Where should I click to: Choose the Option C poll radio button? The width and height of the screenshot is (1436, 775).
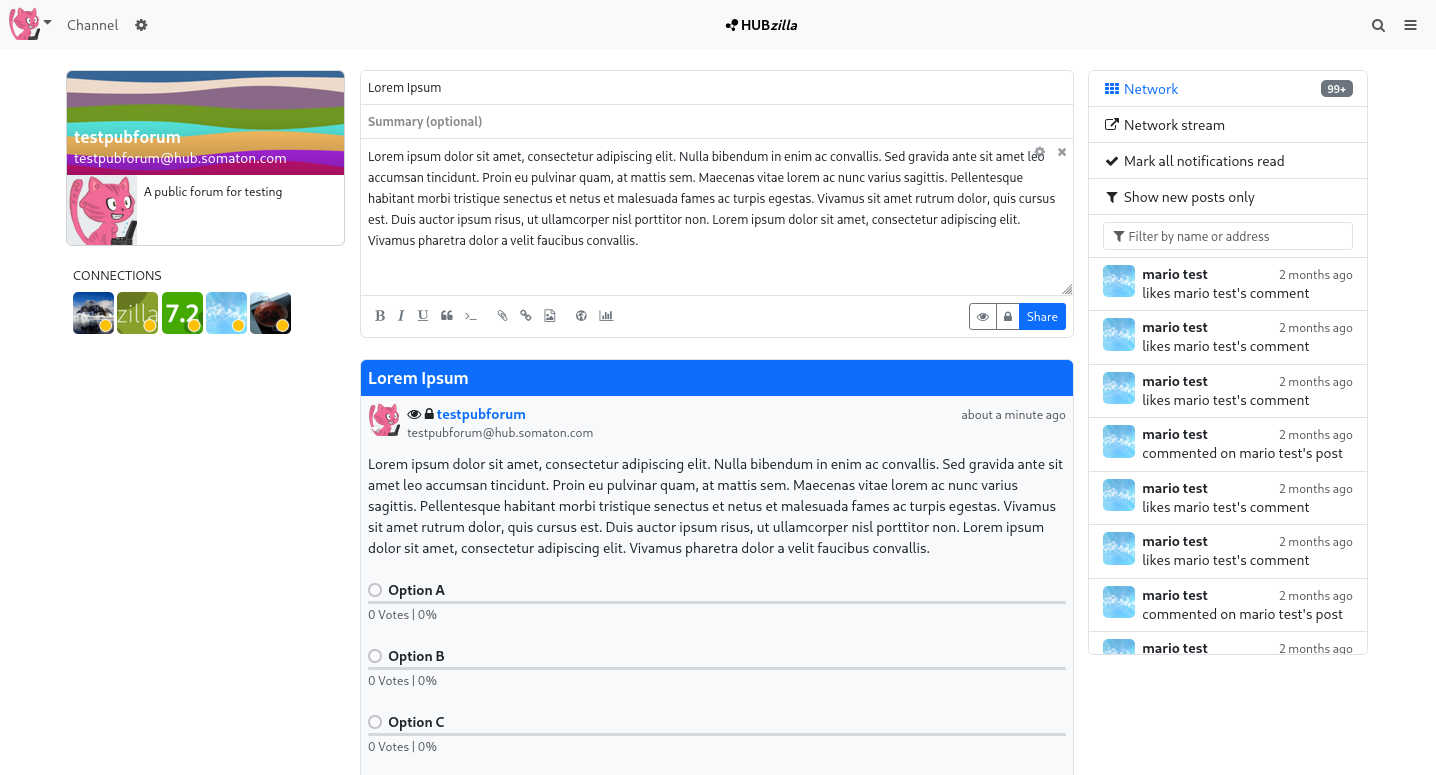pos(375,722)
